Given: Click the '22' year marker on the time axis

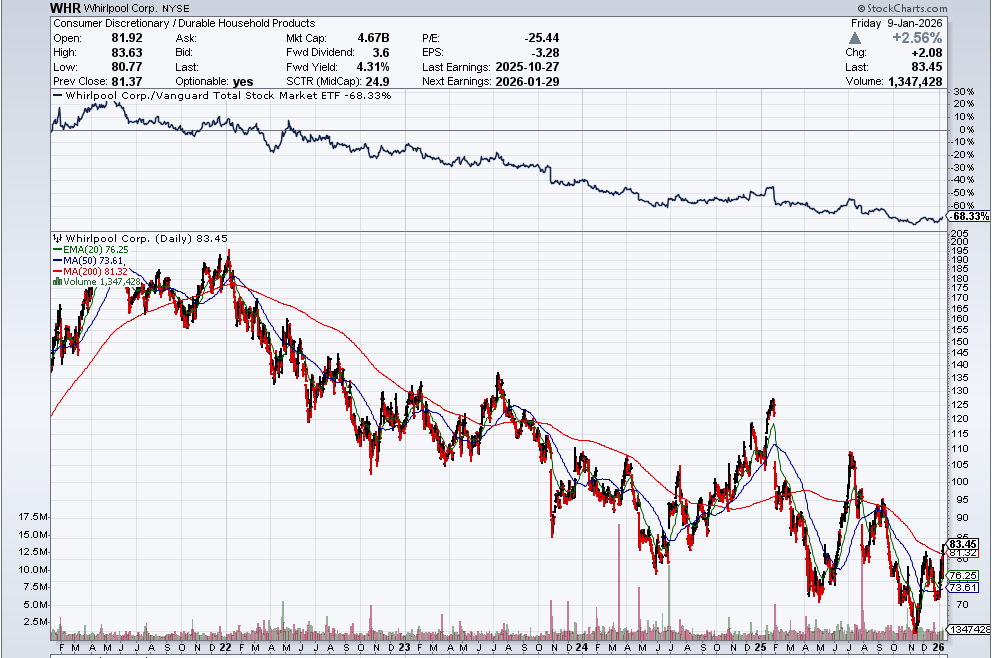Looking at the screenshot, I should point(225,647).
